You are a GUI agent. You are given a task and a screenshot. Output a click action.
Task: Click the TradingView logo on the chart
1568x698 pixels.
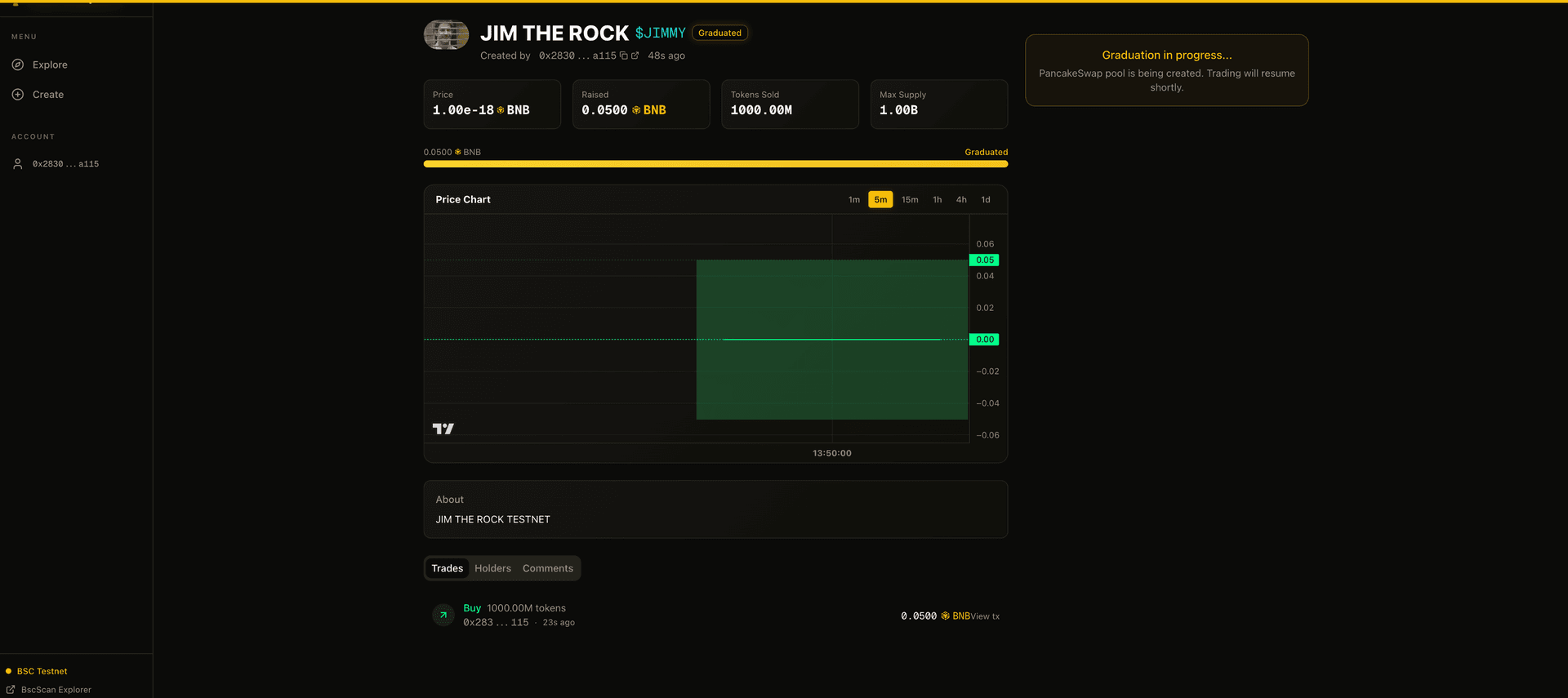(x=443, y=429)
